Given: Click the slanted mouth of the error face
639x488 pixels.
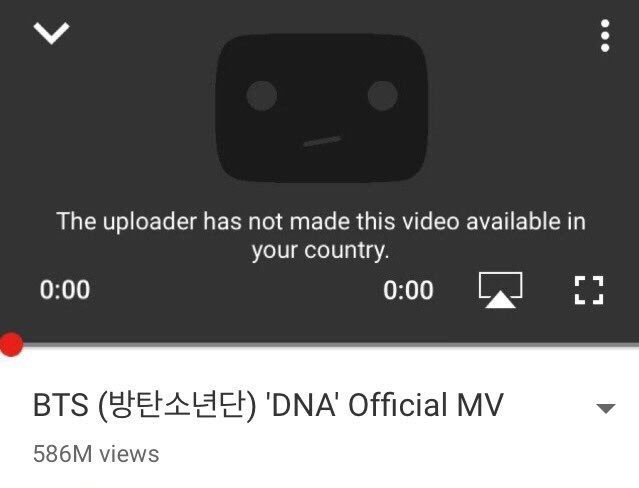Looking at the screenshot, I should (322, 141).
